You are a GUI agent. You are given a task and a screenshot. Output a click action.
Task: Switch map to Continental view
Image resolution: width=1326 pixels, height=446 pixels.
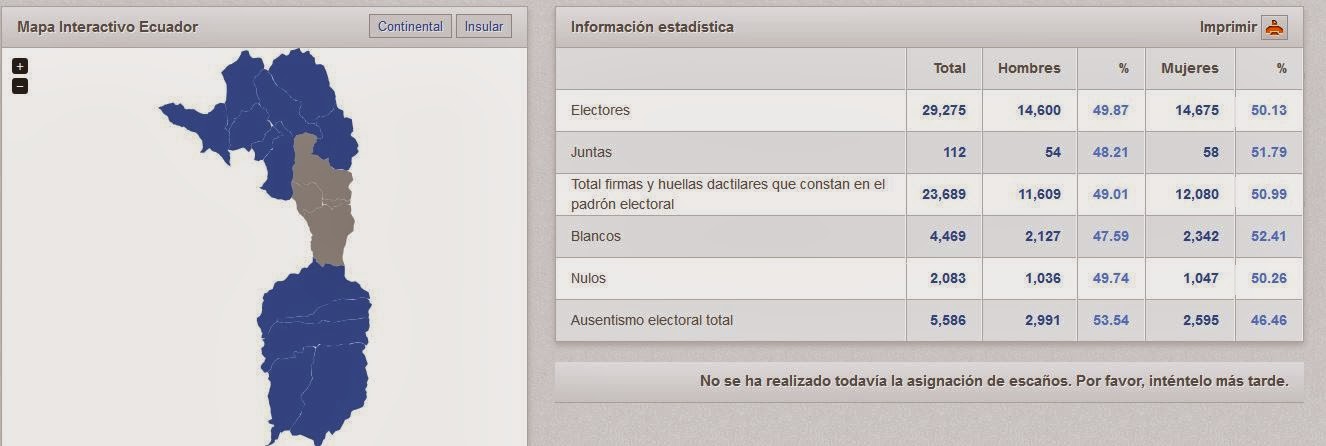(x=410, y=27)
